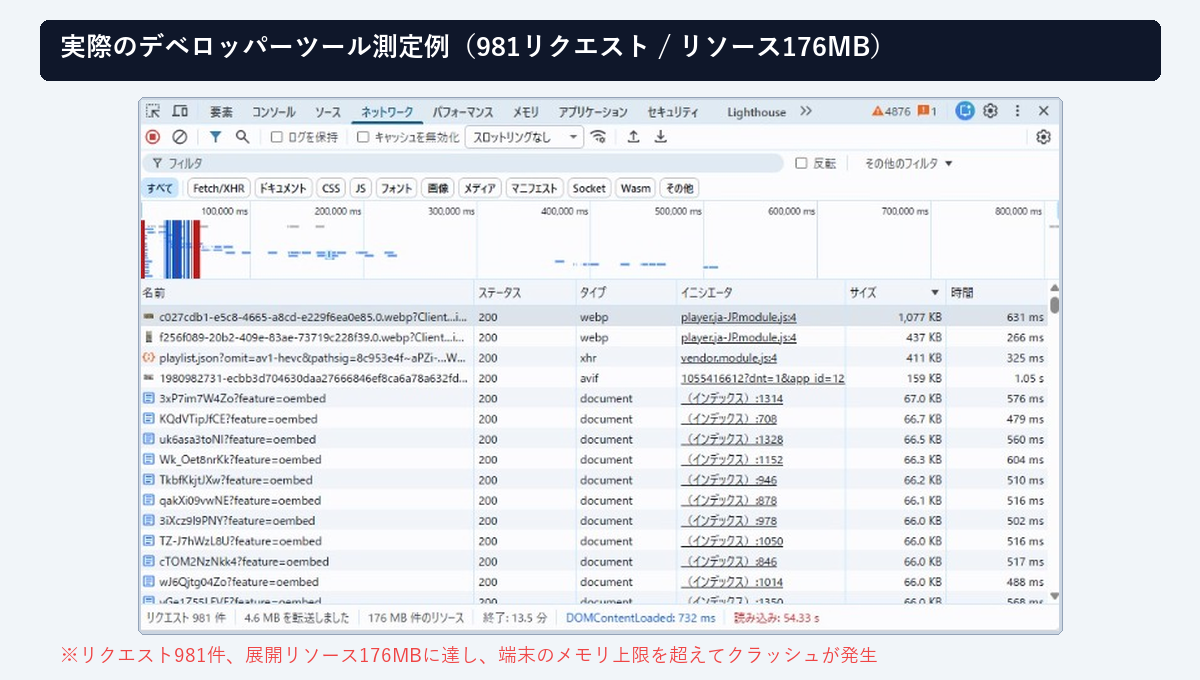Viewport: 1200px width, 680px height.
Task: Select request 3xP7im7W4Zo?feature=oembed
Action: pyautogui.click(x=594, y=399)
